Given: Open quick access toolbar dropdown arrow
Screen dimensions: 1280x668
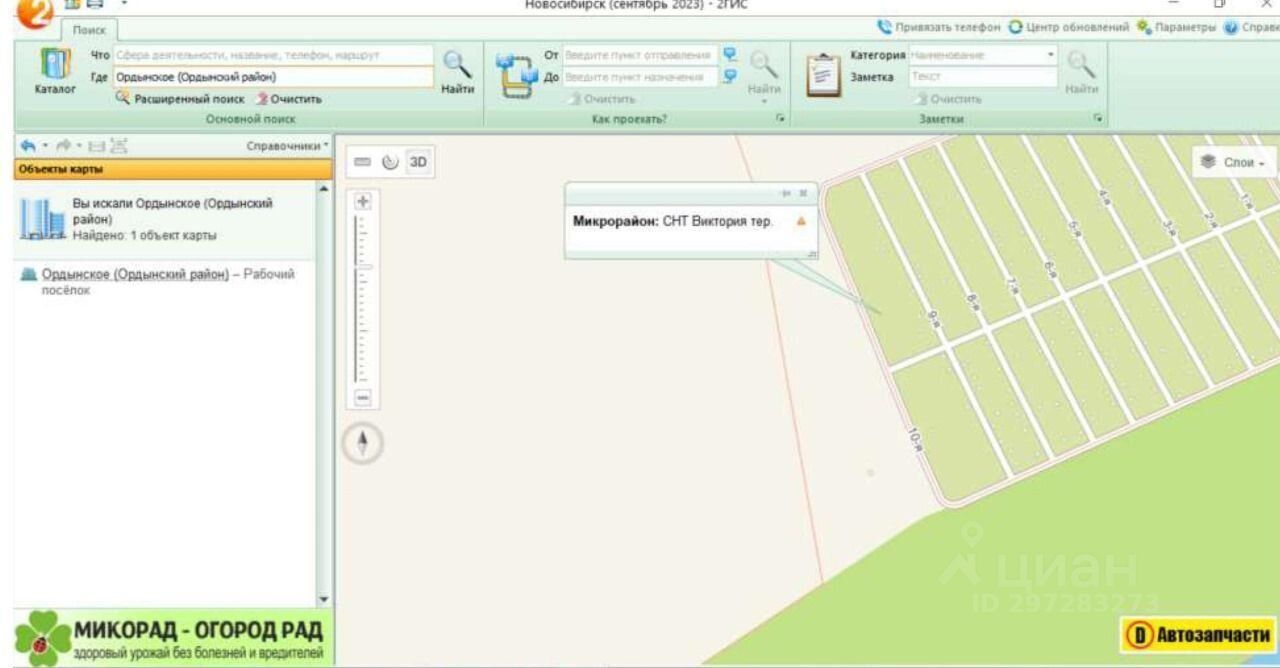Looking at the screenshot, I should (x=125, y=6).
